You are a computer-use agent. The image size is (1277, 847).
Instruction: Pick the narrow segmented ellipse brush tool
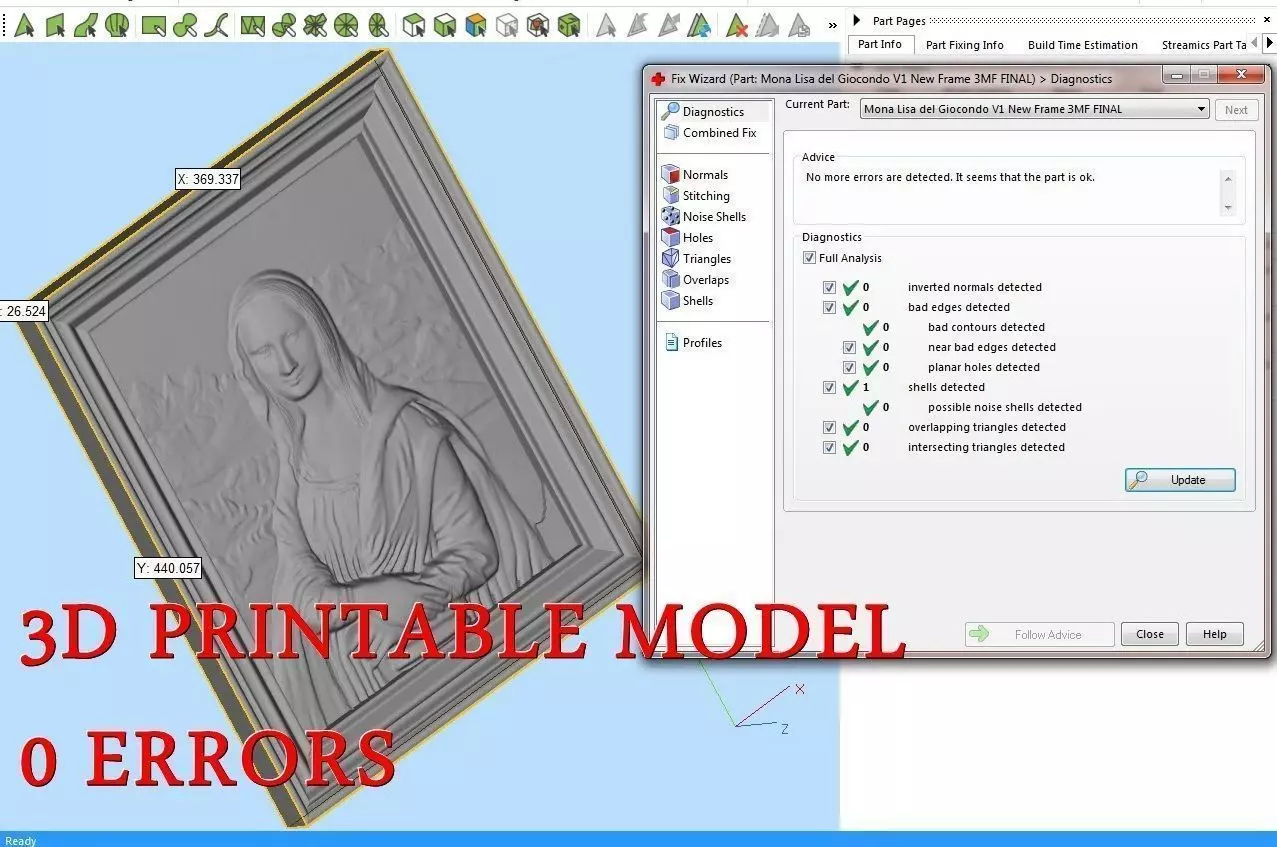tap(378, 25)
